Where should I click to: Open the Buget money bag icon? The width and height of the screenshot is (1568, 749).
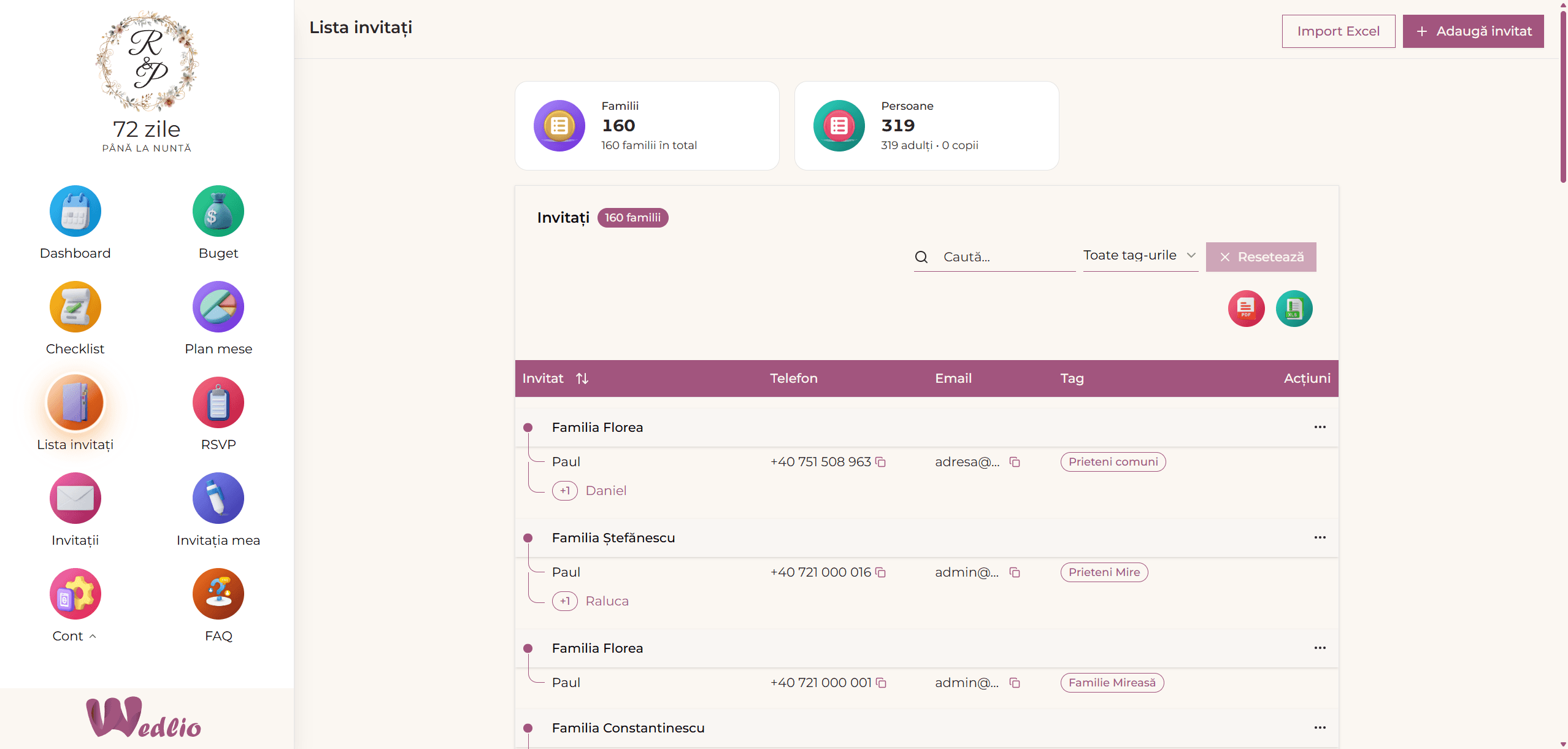click(x=218, y=211)
